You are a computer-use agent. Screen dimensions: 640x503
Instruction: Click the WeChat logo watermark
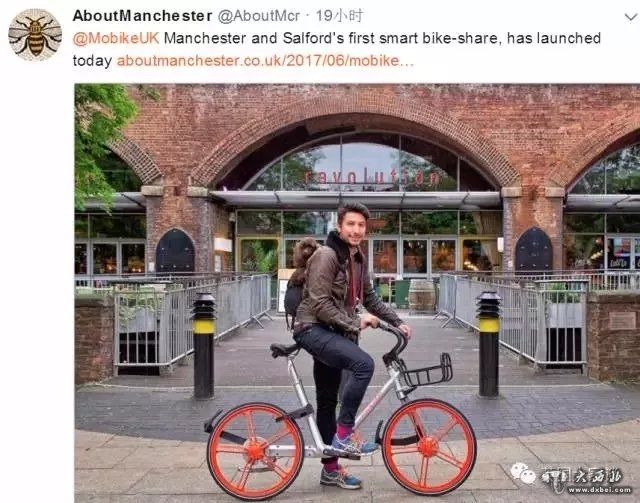coord(523,474)
